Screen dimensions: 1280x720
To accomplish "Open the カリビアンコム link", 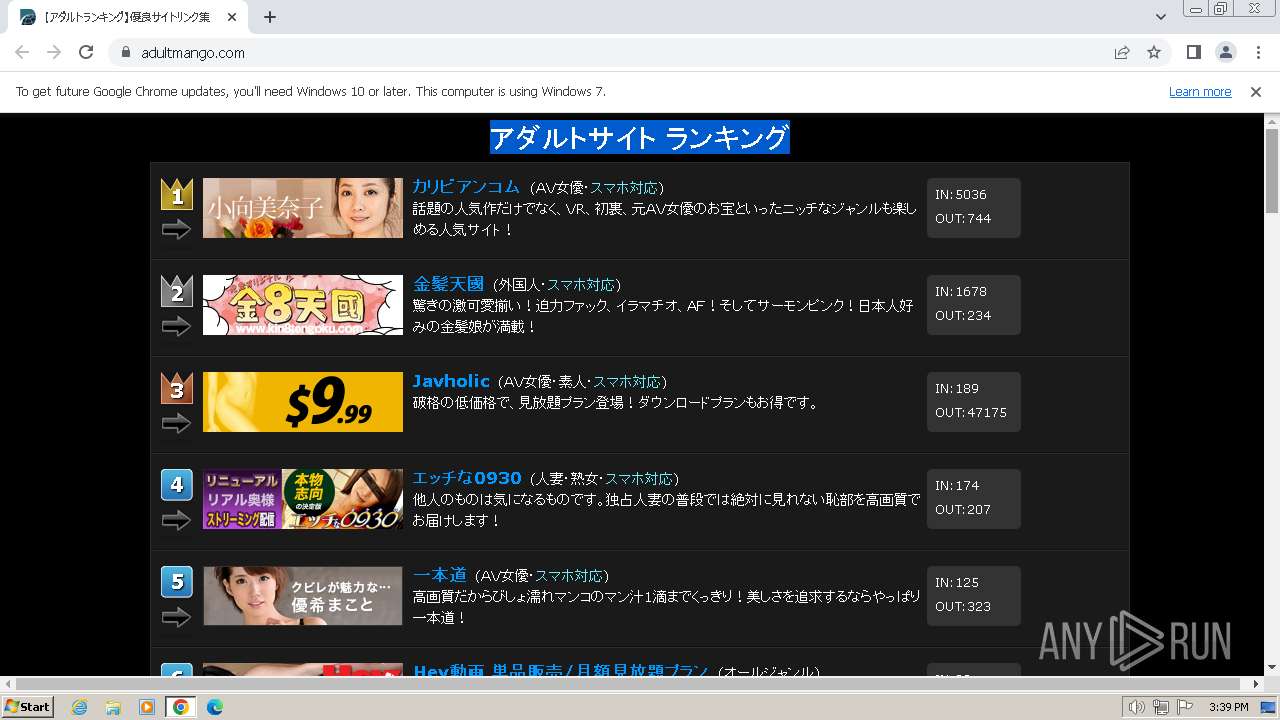I will pos(466,187).
